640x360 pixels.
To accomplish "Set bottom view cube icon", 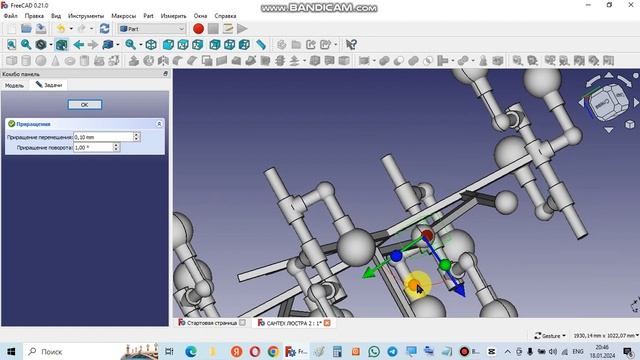I will click(229, 44).
